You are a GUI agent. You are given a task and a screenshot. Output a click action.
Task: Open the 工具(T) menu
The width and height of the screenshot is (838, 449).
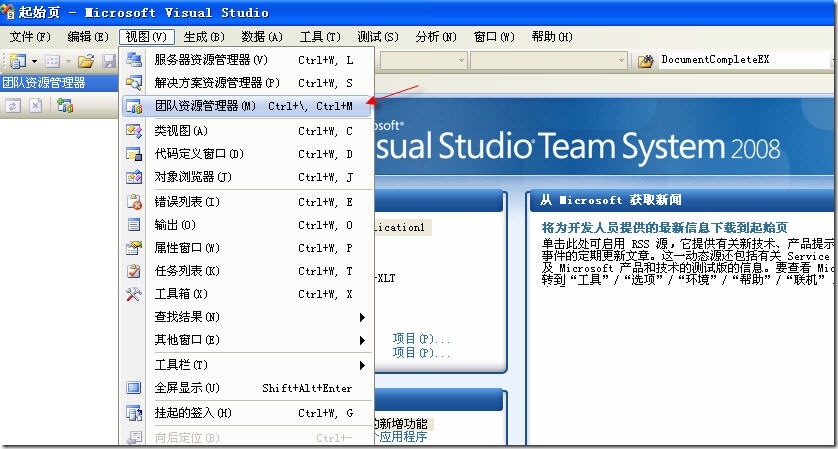click(x=320, y=37)
